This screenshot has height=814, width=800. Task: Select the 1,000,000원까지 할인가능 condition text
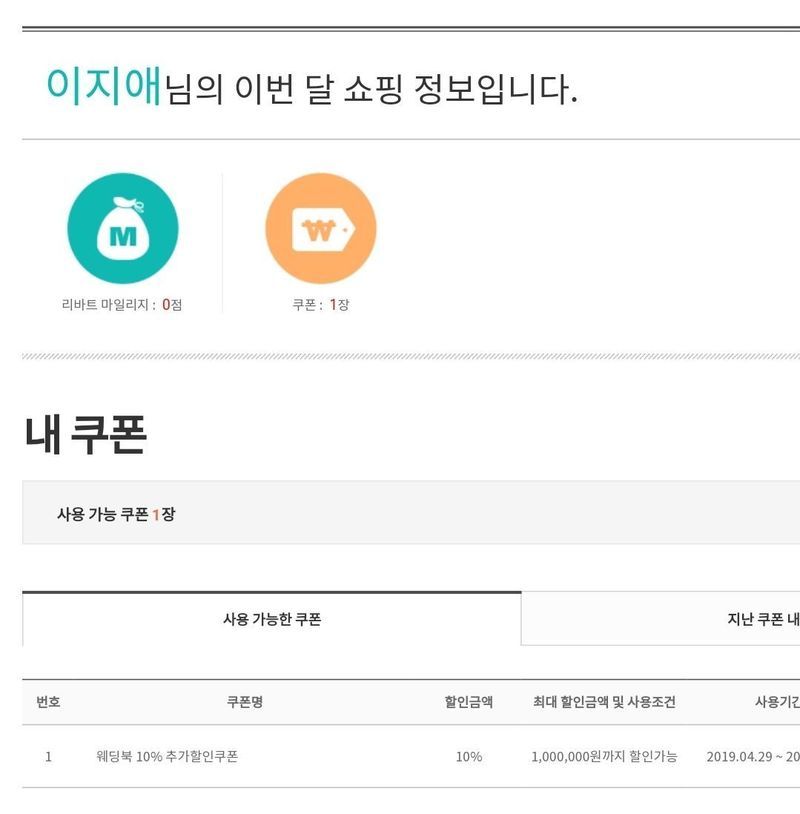(x=604, y=757)
